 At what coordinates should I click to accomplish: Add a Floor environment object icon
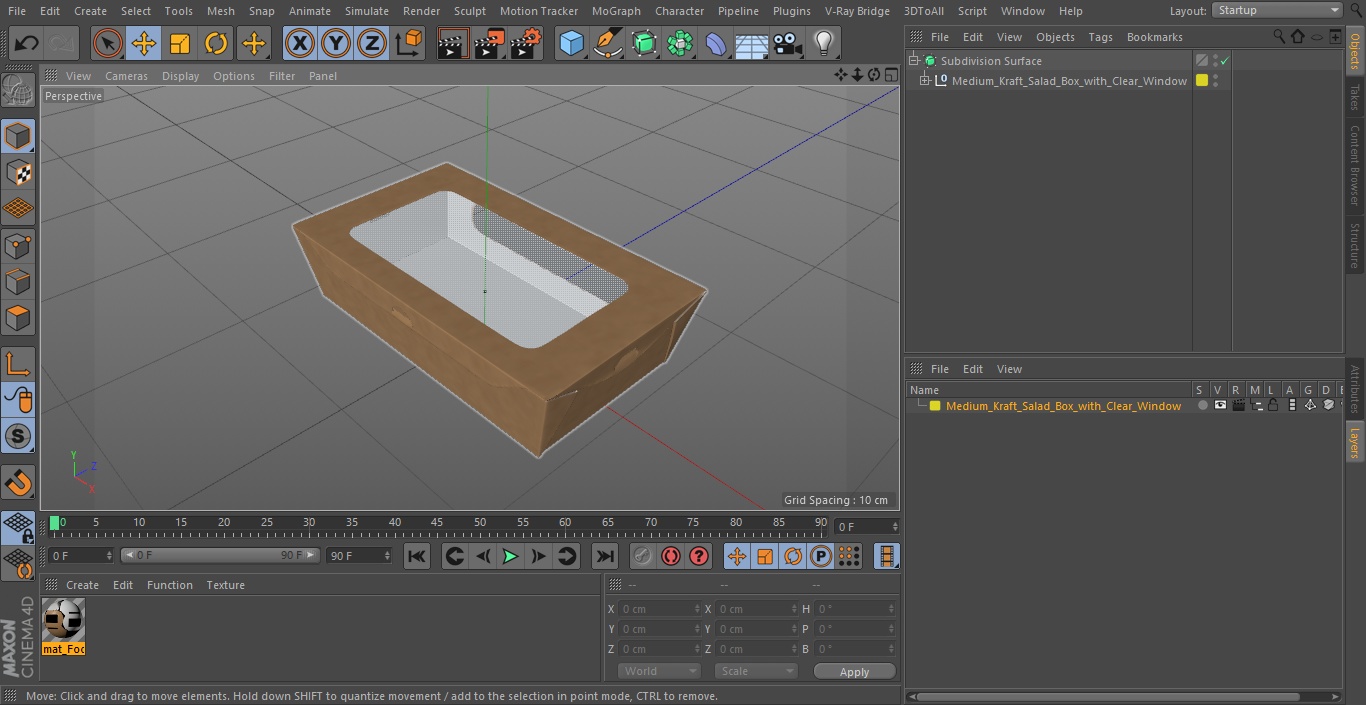tap(752, 43)
